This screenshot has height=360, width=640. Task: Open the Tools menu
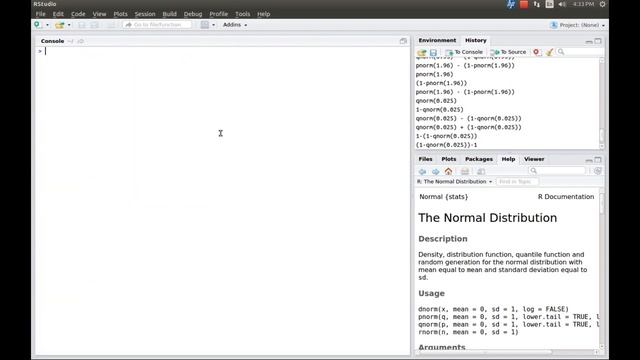pos(242,14)
